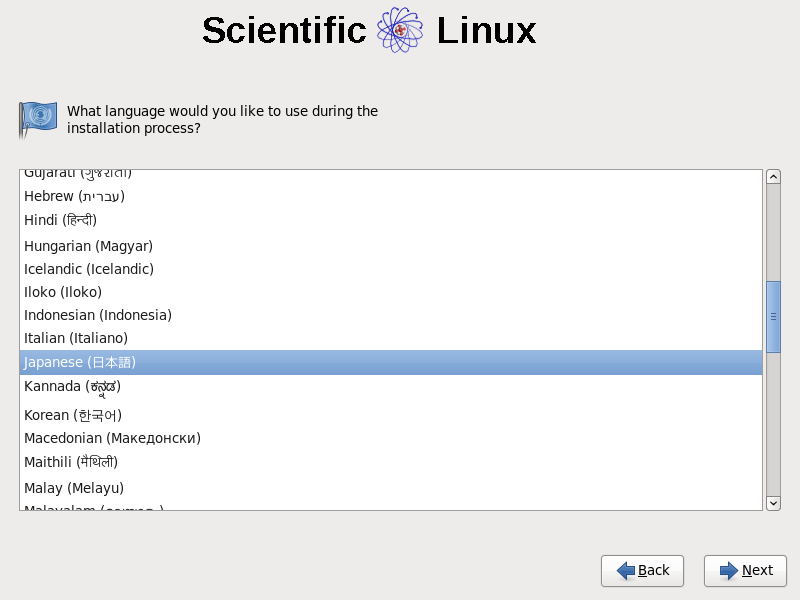
Task: Pick Icelandic in the list
Action: click(x=89, y=269)
